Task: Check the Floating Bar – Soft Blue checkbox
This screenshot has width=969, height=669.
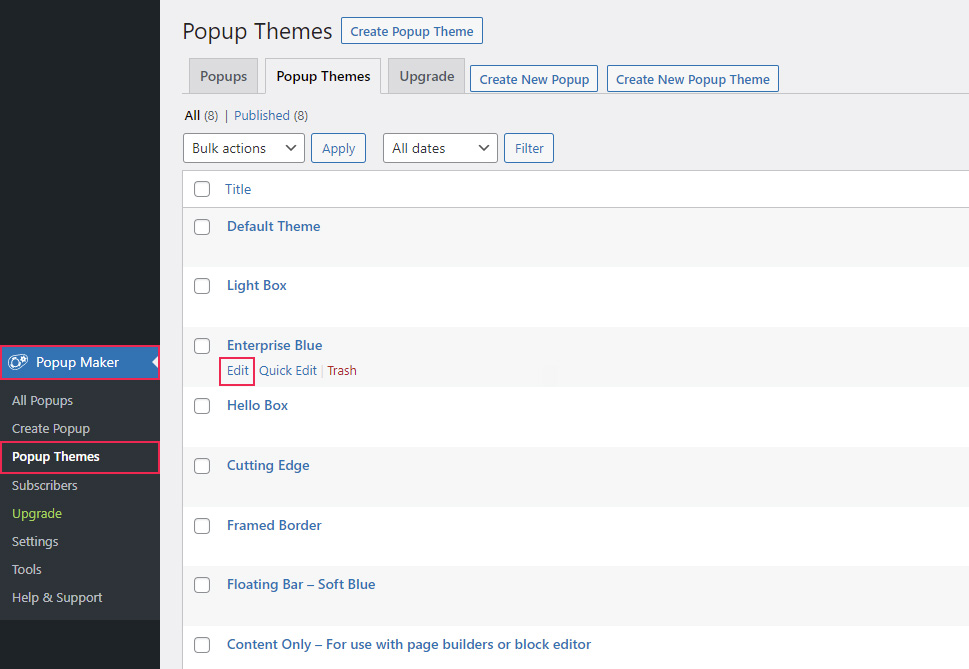Action: click(201, 585)
